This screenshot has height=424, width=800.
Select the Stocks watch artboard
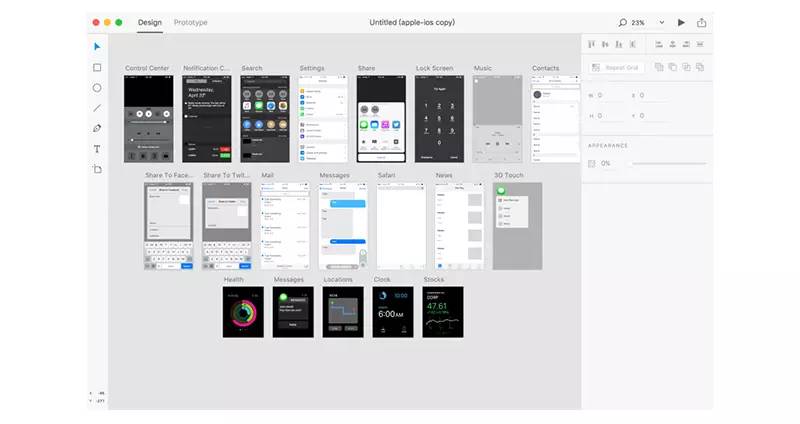[x=442, y=312]
